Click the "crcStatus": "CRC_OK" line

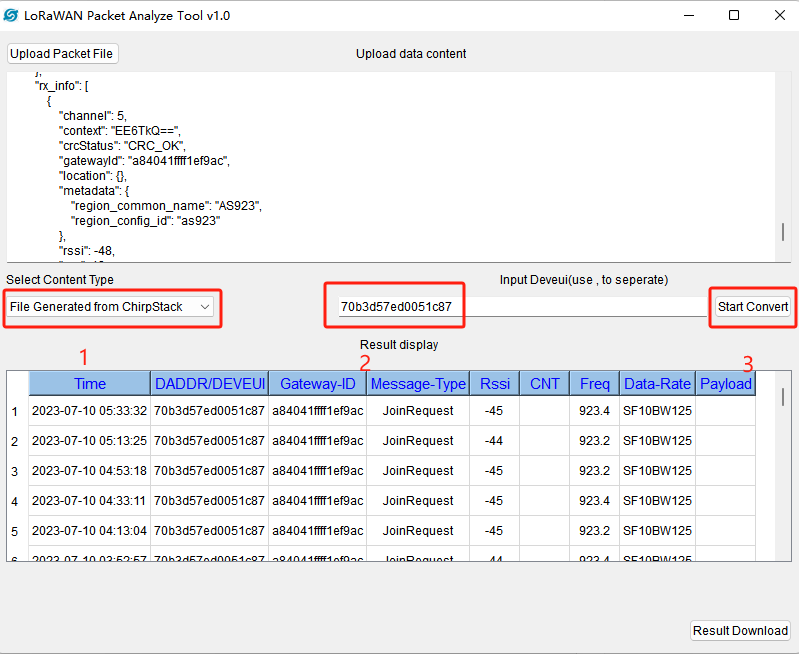click(122, 146)
